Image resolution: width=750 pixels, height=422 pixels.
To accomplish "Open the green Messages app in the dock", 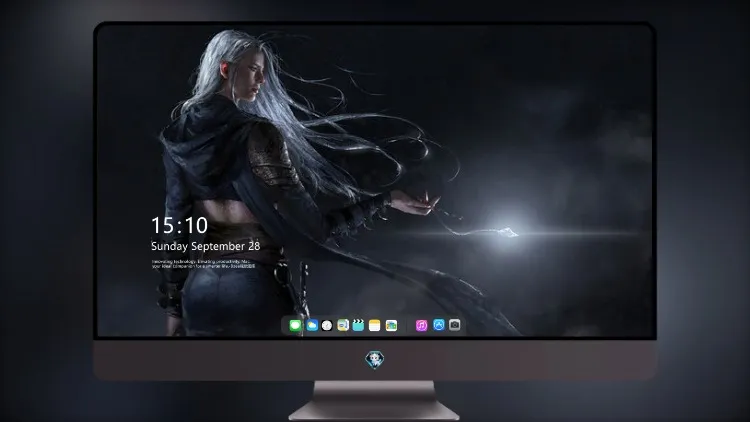I will click(295, 325).
